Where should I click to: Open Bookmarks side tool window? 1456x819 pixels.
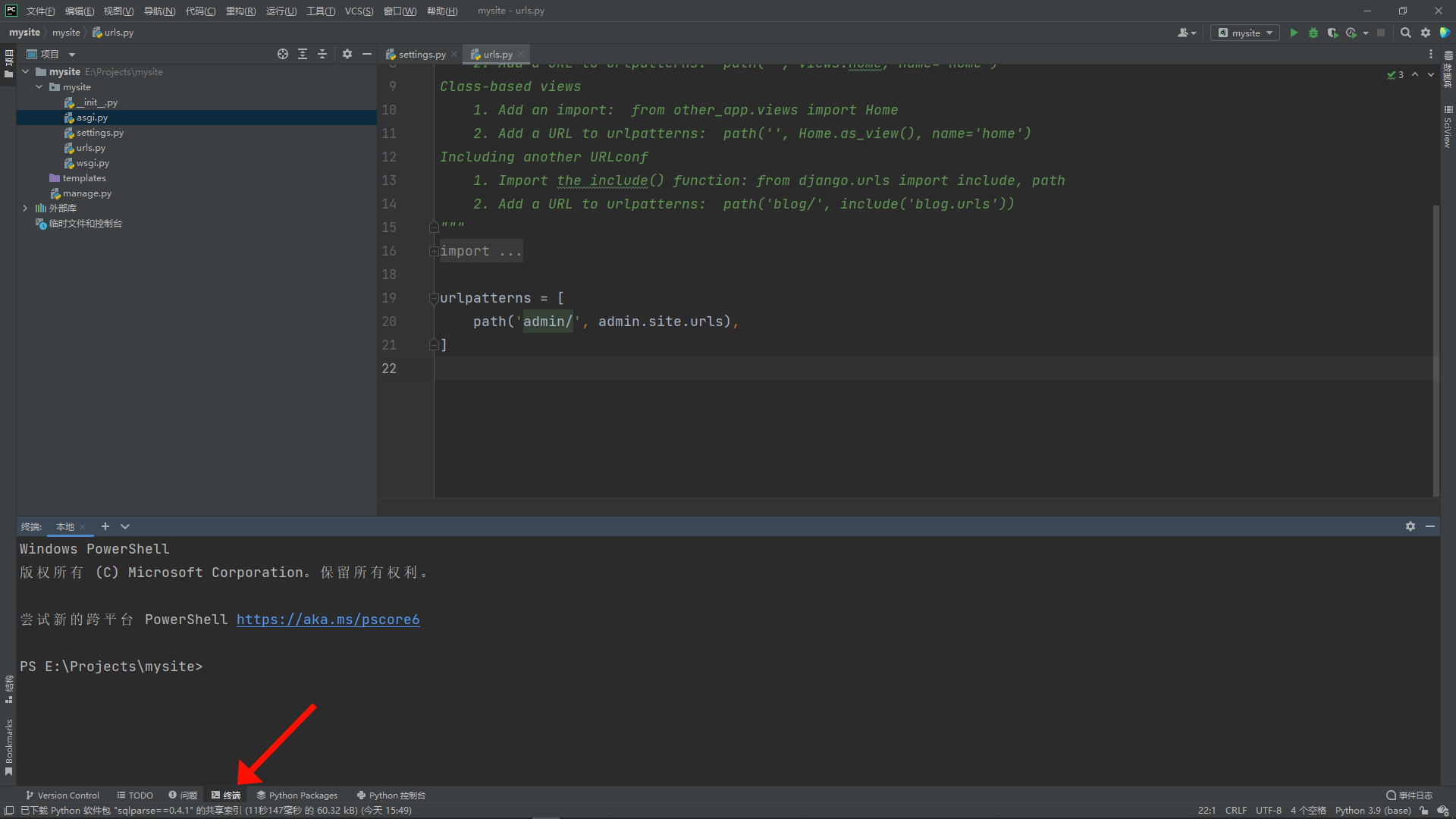click(9, 748)
